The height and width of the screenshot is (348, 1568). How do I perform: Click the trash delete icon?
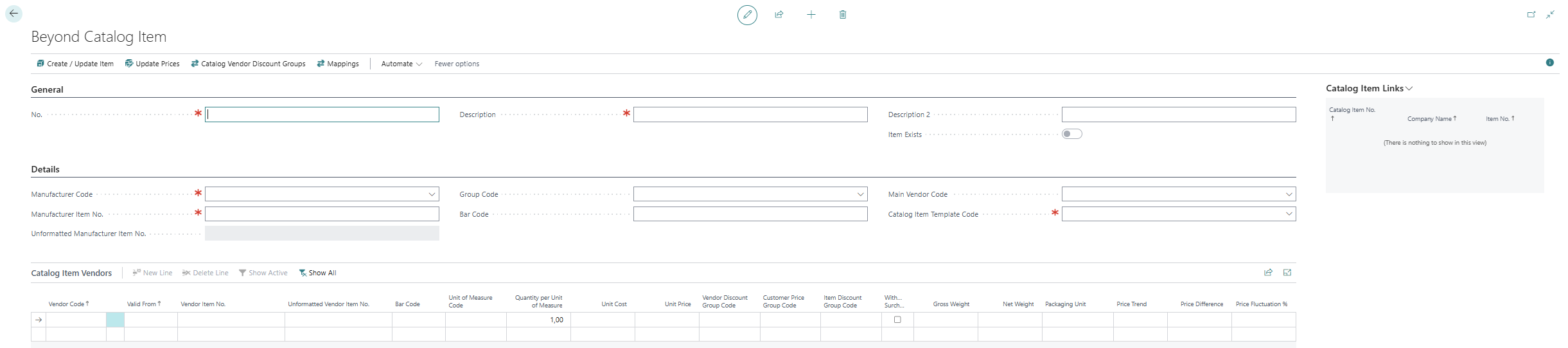click(x=842, y=14)
